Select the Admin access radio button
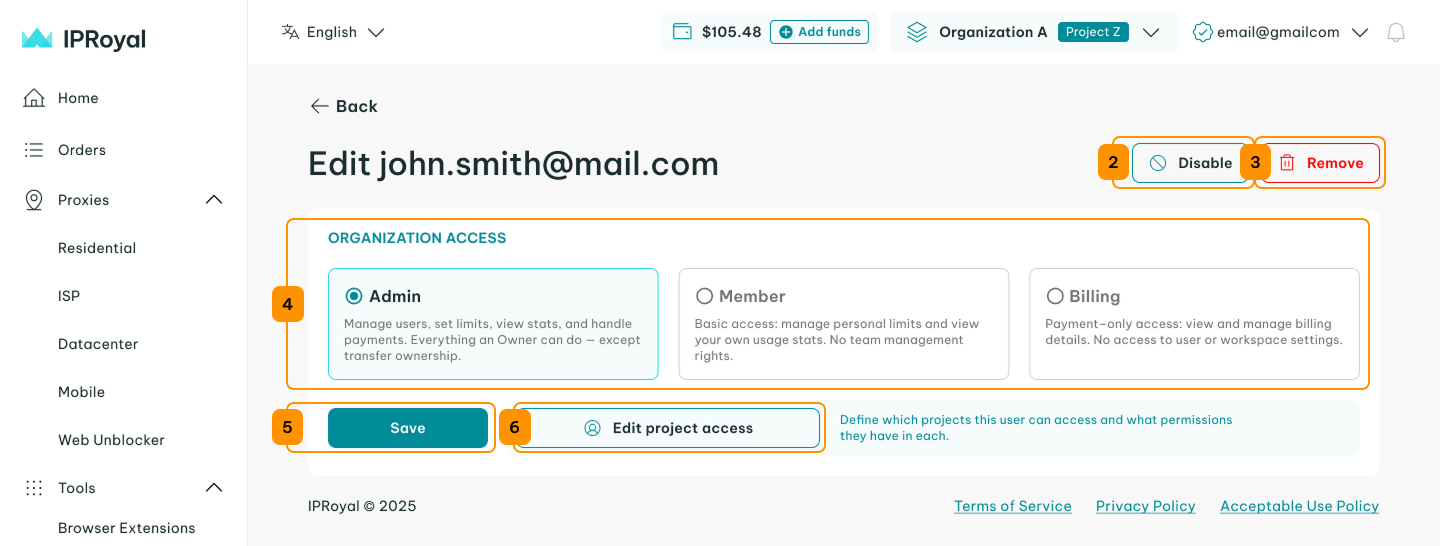The image size is (1440, 546). coord(354,296)
